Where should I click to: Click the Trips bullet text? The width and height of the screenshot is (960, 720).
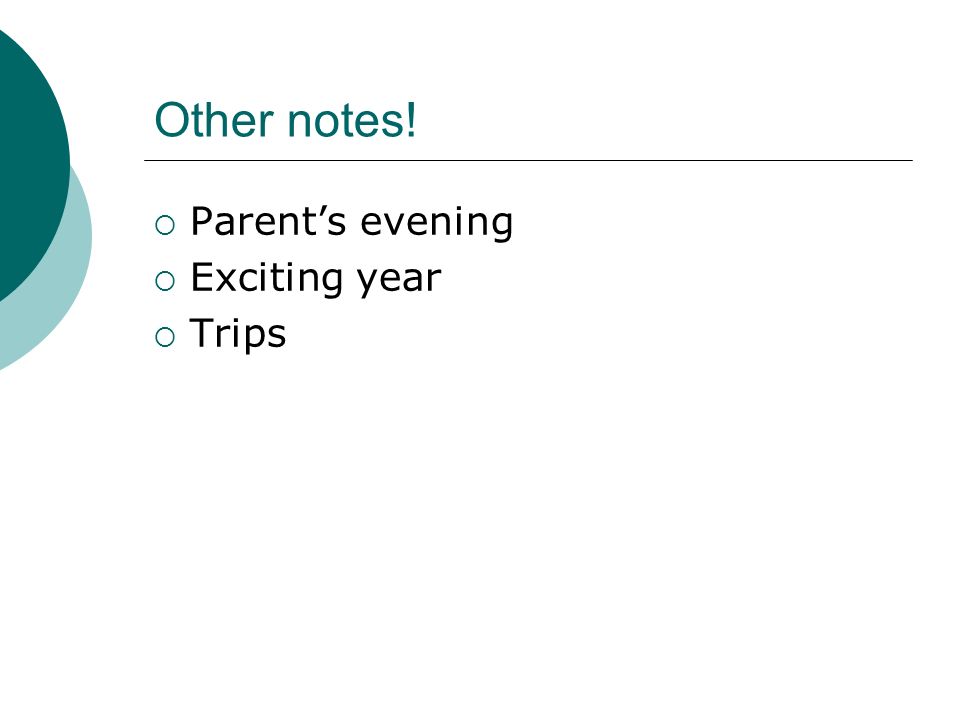238,334
